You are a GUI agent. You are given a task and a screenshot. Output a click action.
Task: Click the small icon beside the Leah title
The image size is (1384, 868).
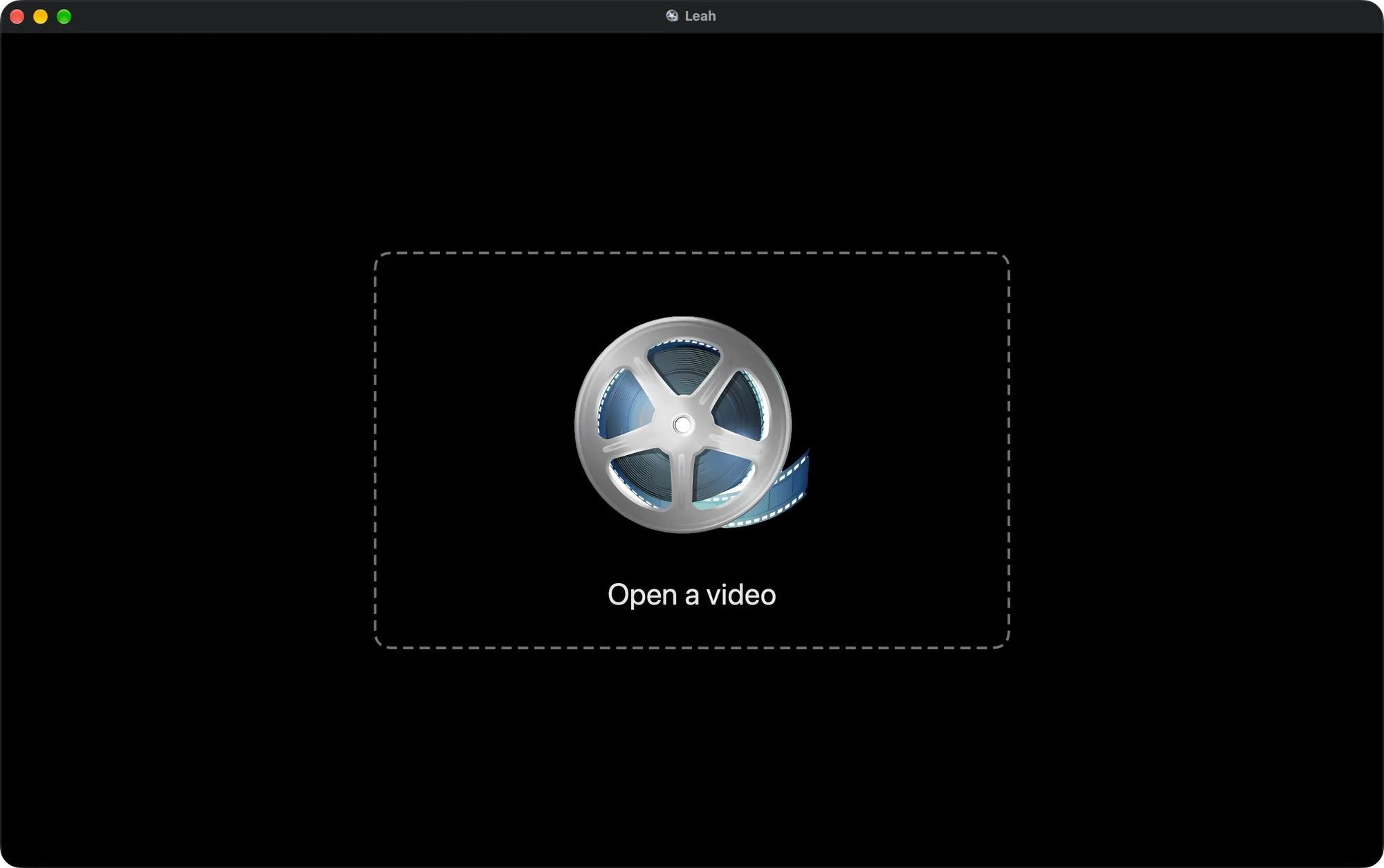click(x=672, y=16)
